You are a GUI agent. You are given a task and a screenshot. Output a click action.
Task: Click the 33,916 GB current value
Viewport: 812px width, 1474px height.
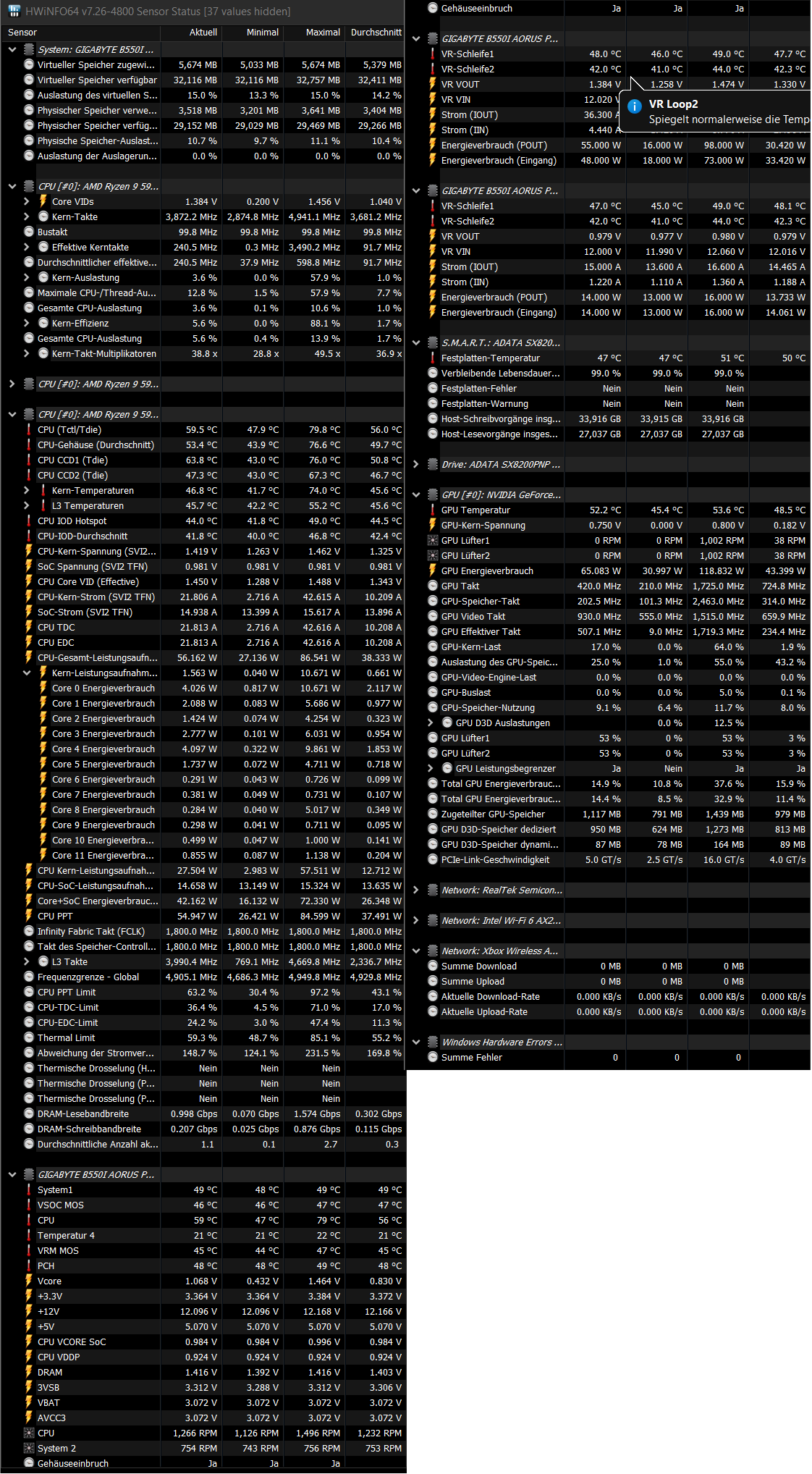click(599, 418)
